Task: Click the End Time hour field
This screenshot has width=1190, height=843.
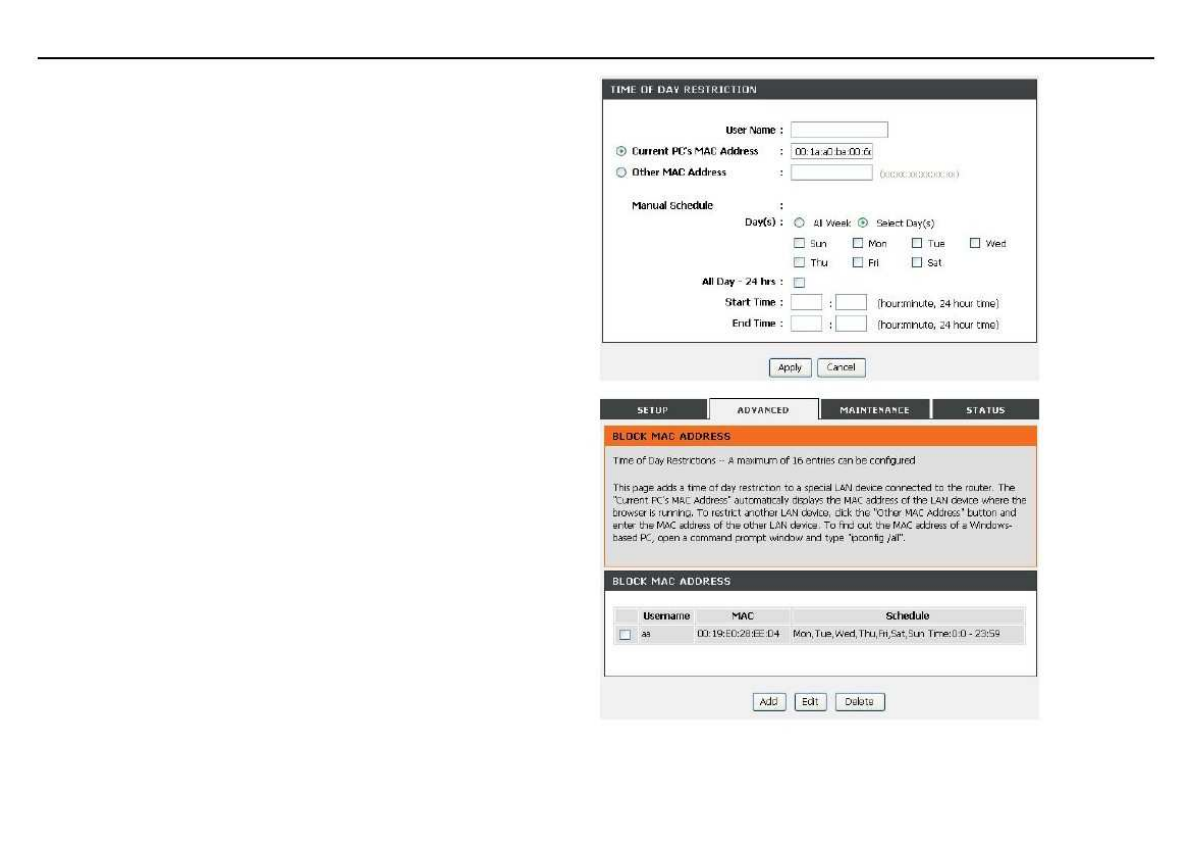Action: [x=806, y=323]
